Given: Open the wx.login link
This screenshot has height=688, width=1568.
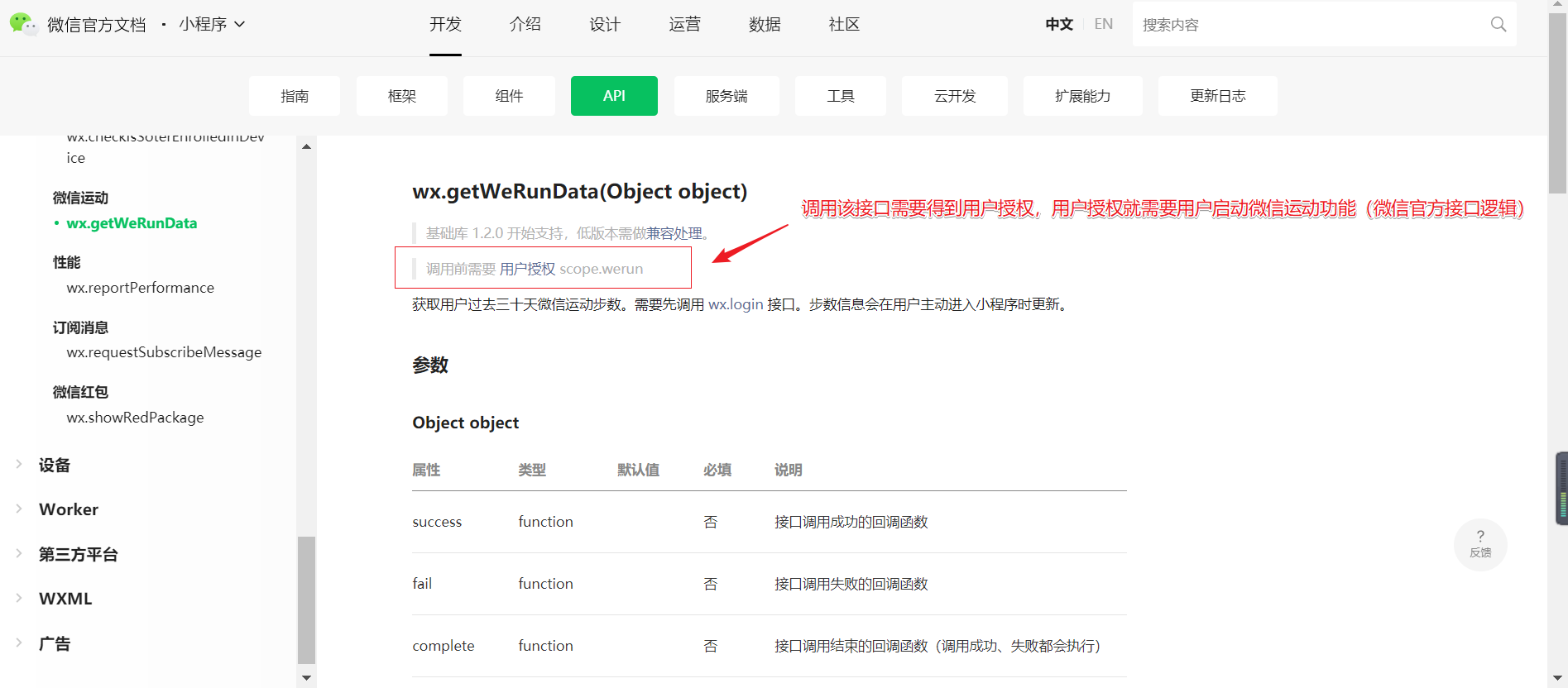Looking at the screenshot, I should tap(736, 304).
